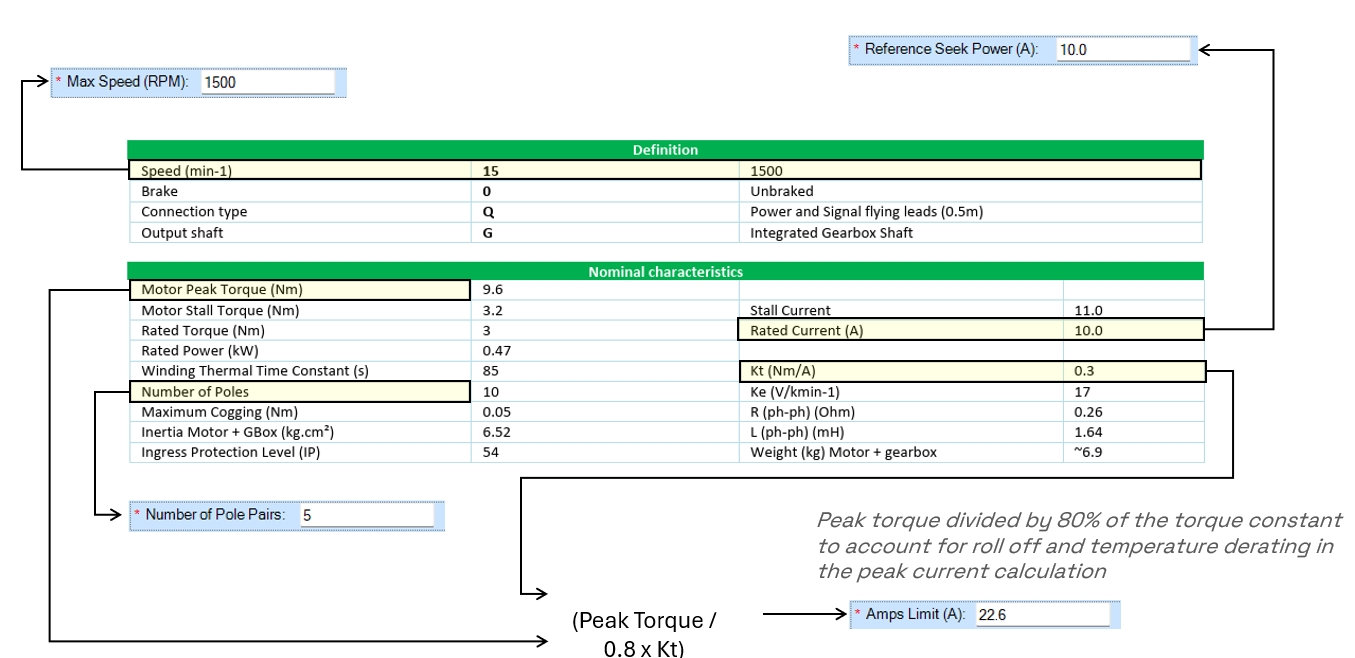Click the 1500 value in the Speed row

pos(767,171)
